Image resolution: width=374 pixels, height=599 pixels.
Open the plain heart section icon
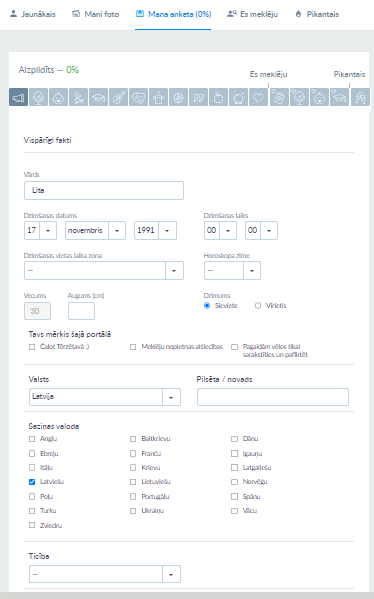[258, 97]
